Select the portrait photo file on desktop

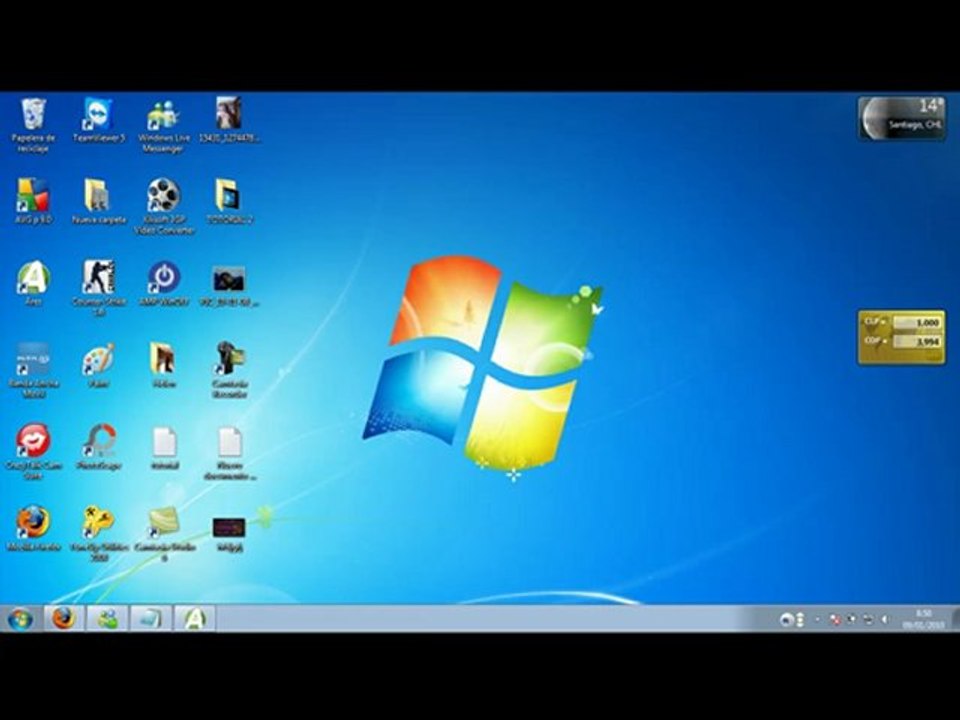[x=229, y=120]
